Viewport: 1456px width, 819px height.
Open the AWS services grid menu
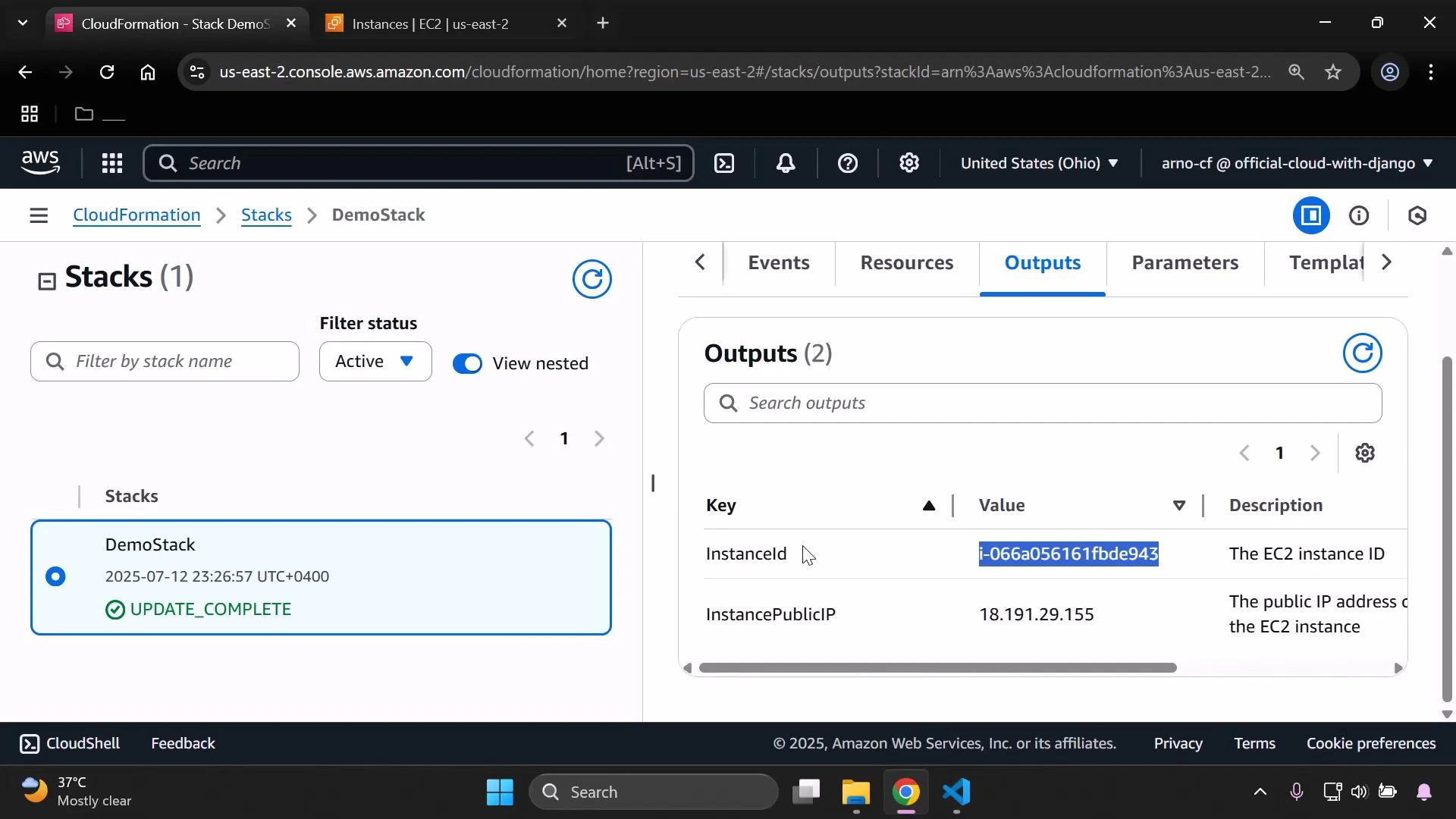(x=111, y=163)
